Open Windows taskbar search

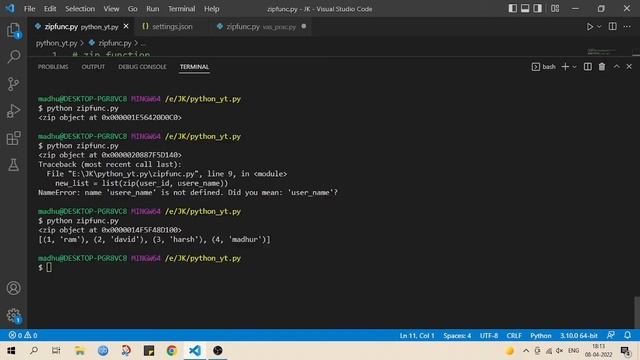(x=34, y=351)
